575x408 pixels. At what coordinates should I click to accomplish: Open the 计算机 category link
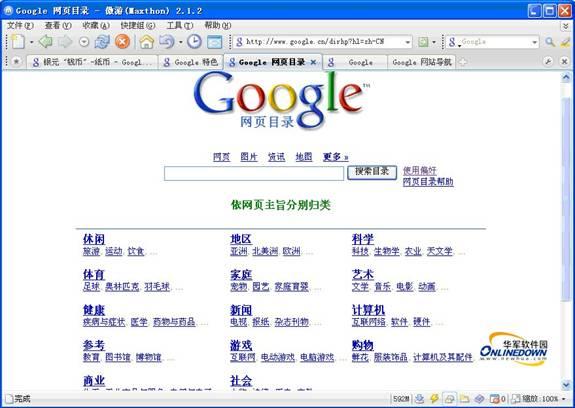(x=368, y=310)
